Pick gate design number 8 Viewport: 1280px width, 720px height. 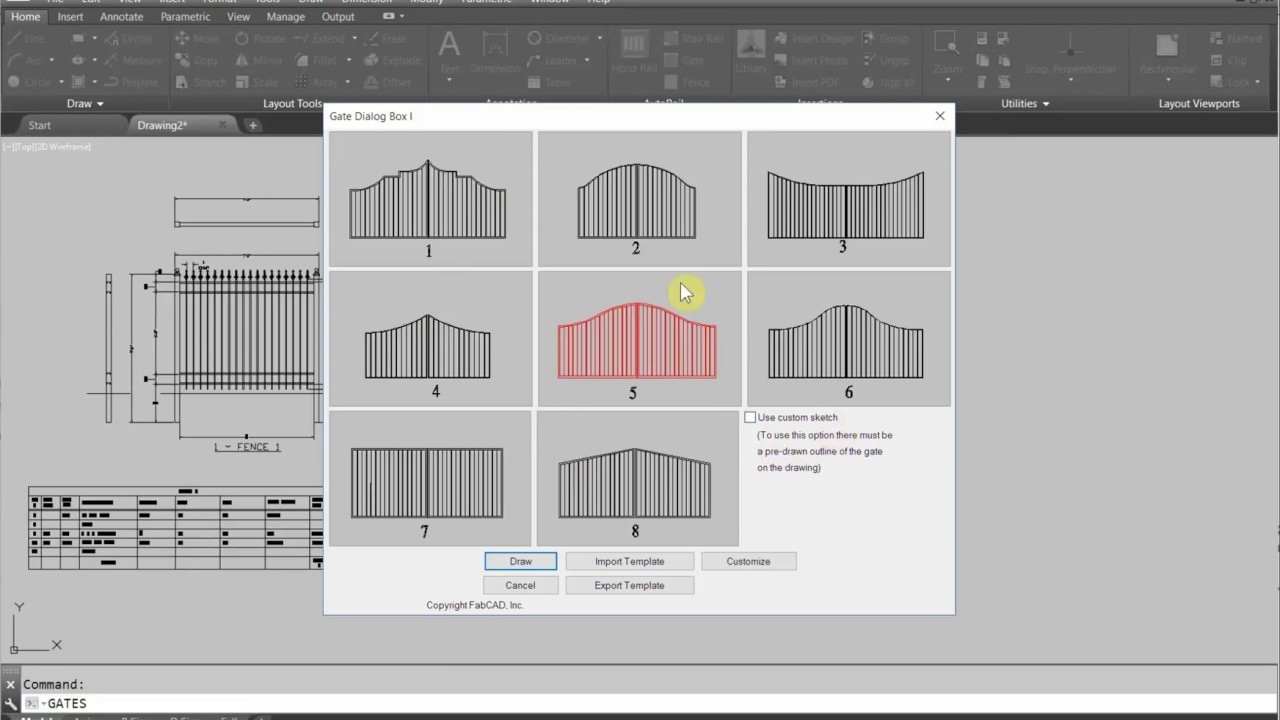pos(637,478)
